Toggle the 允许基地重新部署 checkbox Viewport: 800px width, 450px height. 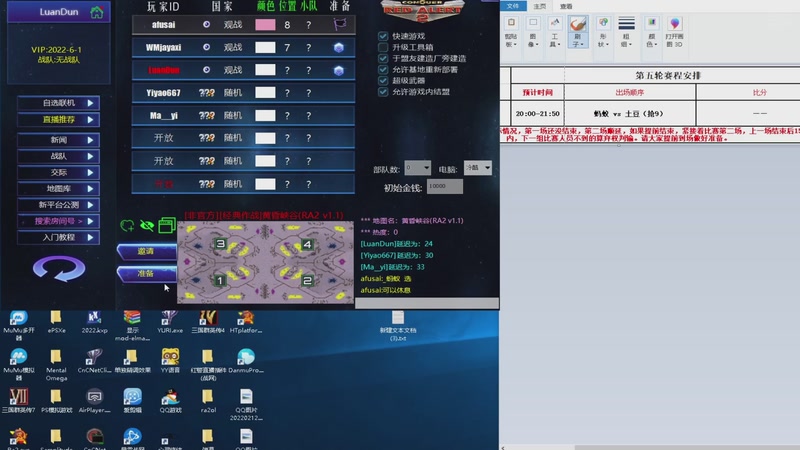click(x=383, y=69)
